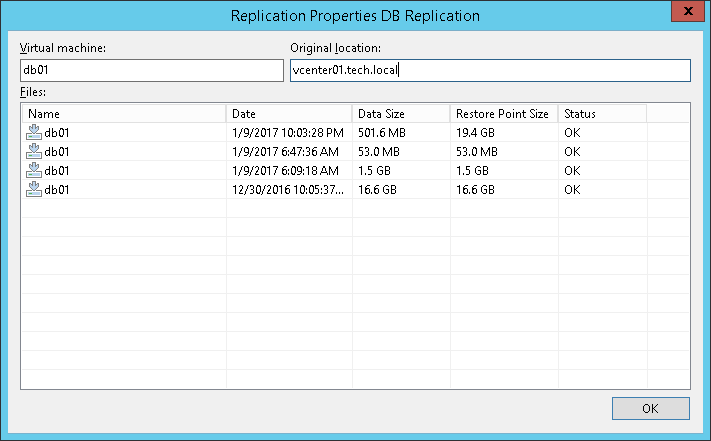Click OK status of the 53.0 MB row
Viewport: 711px width, 441px height.
click(572, 151)
